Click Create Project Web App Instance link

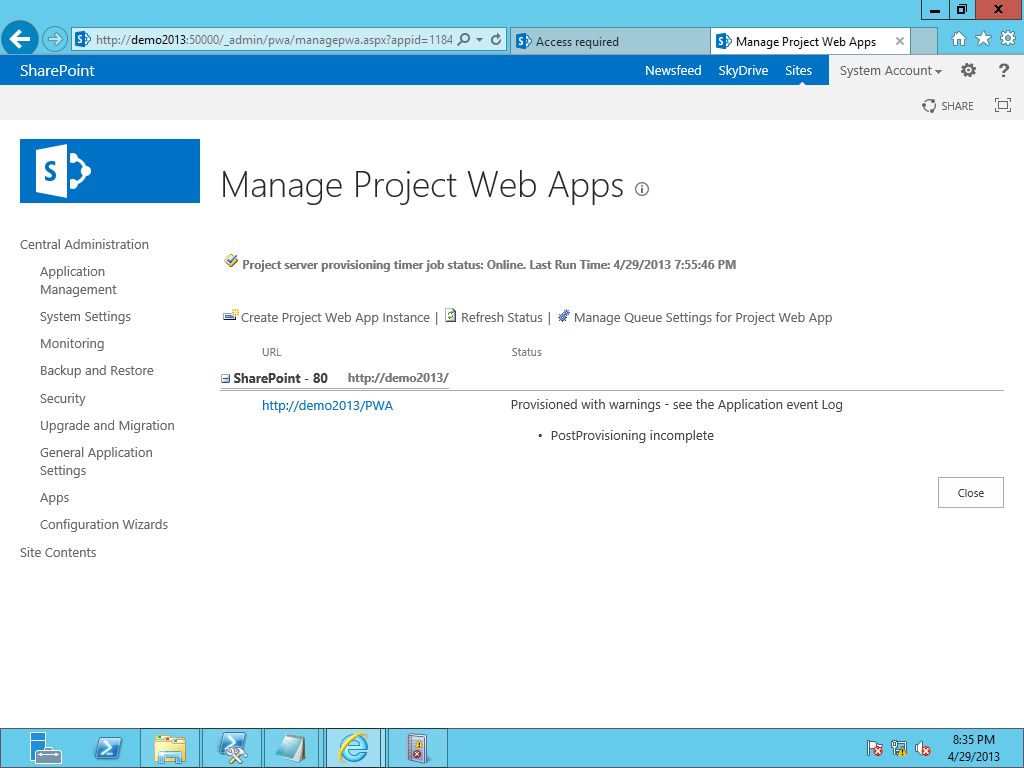(335, 317)
